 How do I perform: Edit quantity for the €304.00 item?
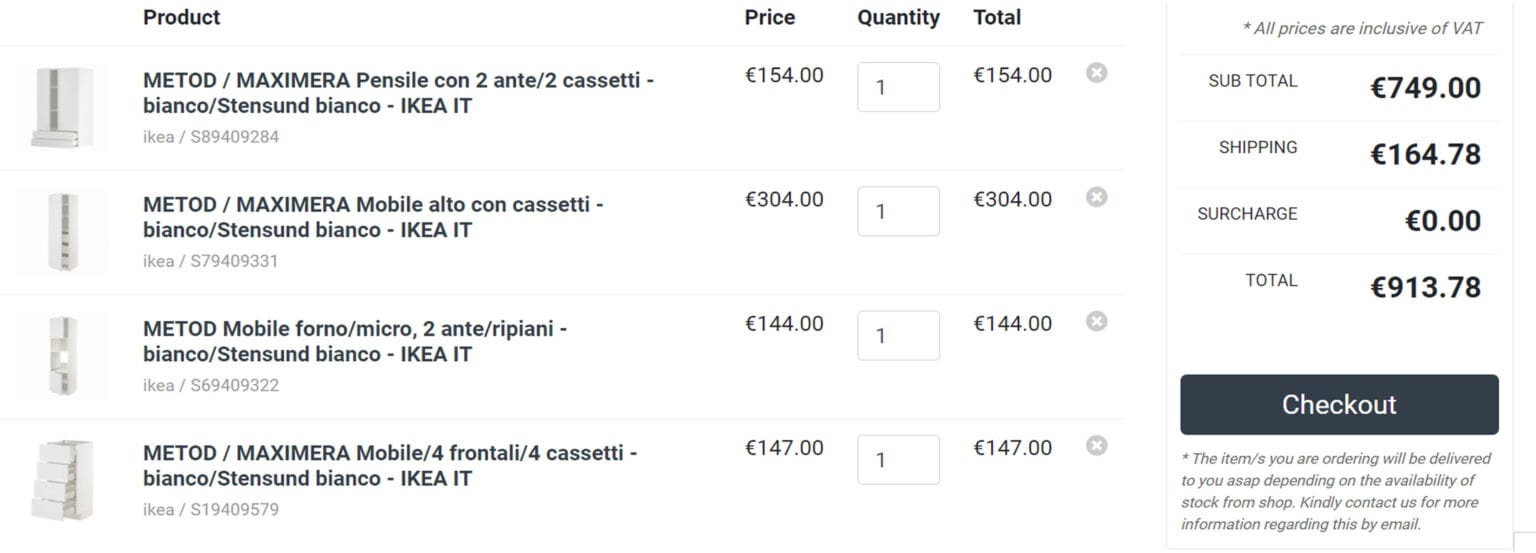(897, 211)
